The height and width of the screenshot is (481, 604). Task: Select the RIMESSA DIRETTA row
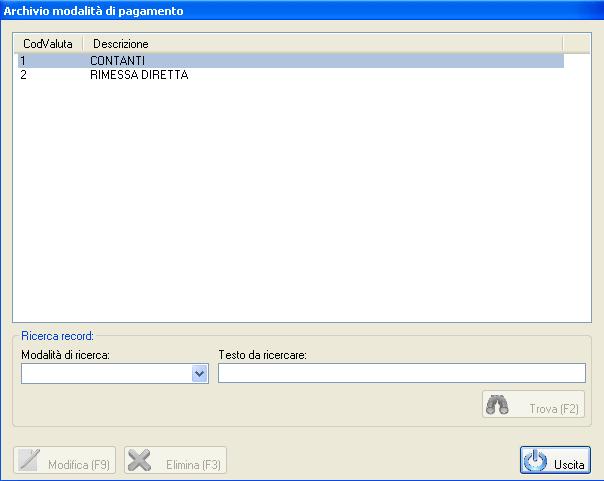(x=291, y=75)
